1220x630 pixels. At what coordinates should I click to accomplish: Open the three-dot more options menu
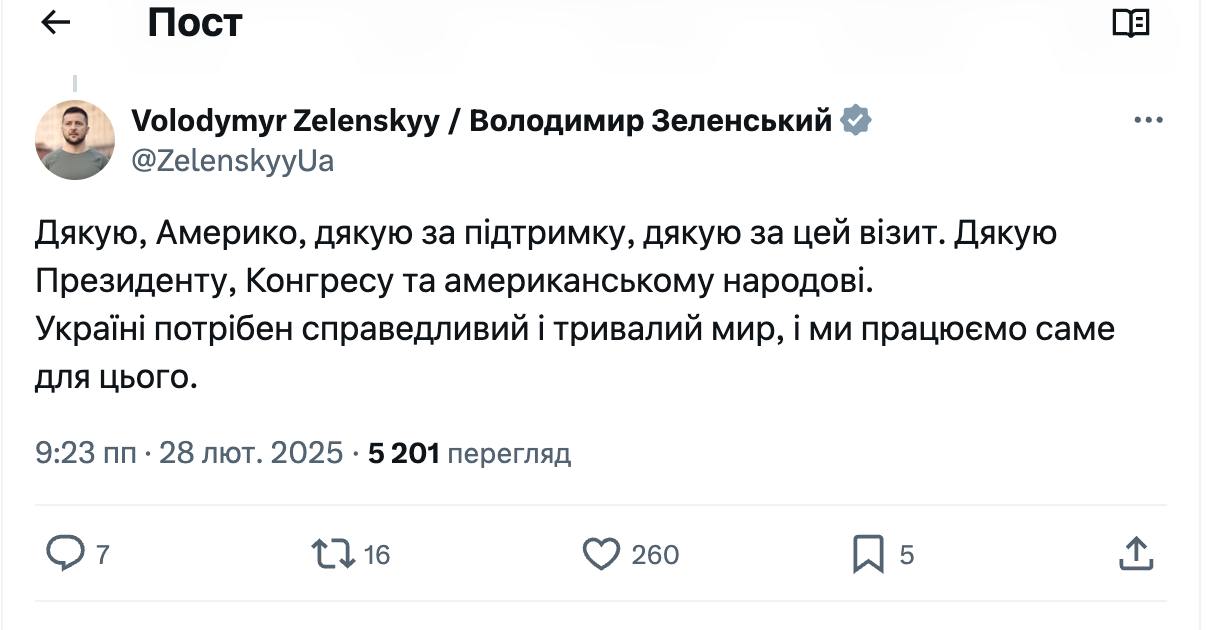(x=1146, y=121)
